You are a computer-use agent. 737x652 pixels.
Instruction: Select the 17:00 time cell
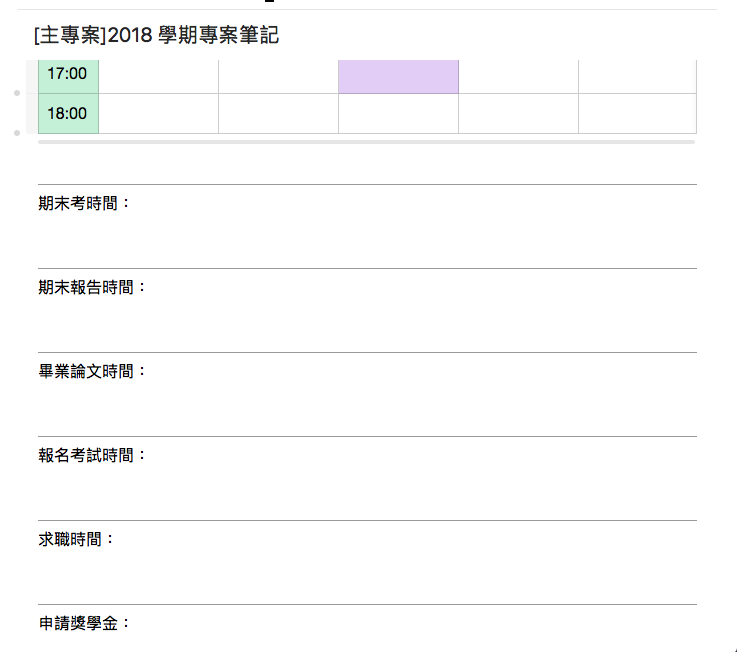tap(68, 76)
